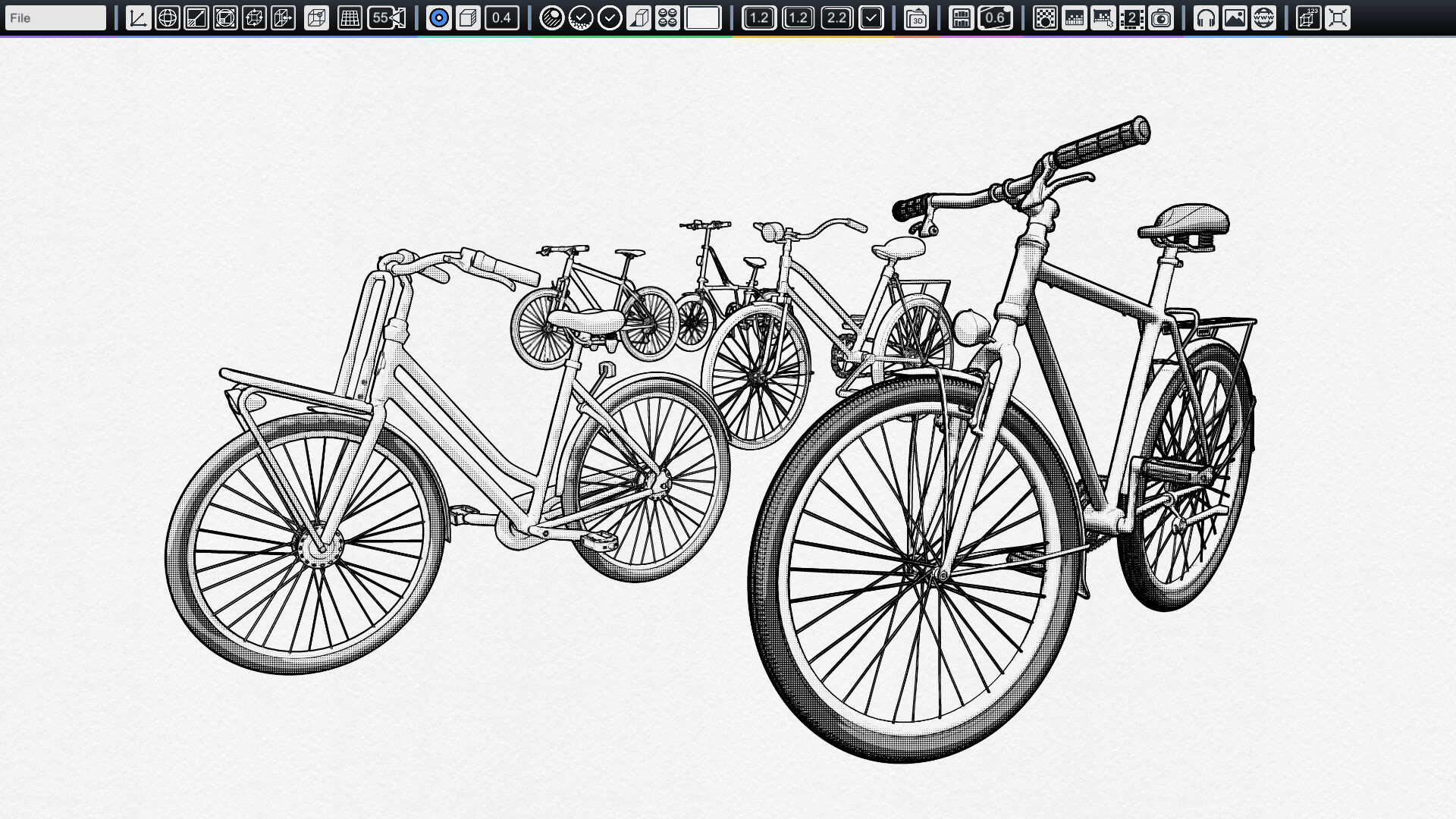Viewport: 1456px width, 819px height.
Task: Click the headphones audio icon
Action: click(1204, 17)
